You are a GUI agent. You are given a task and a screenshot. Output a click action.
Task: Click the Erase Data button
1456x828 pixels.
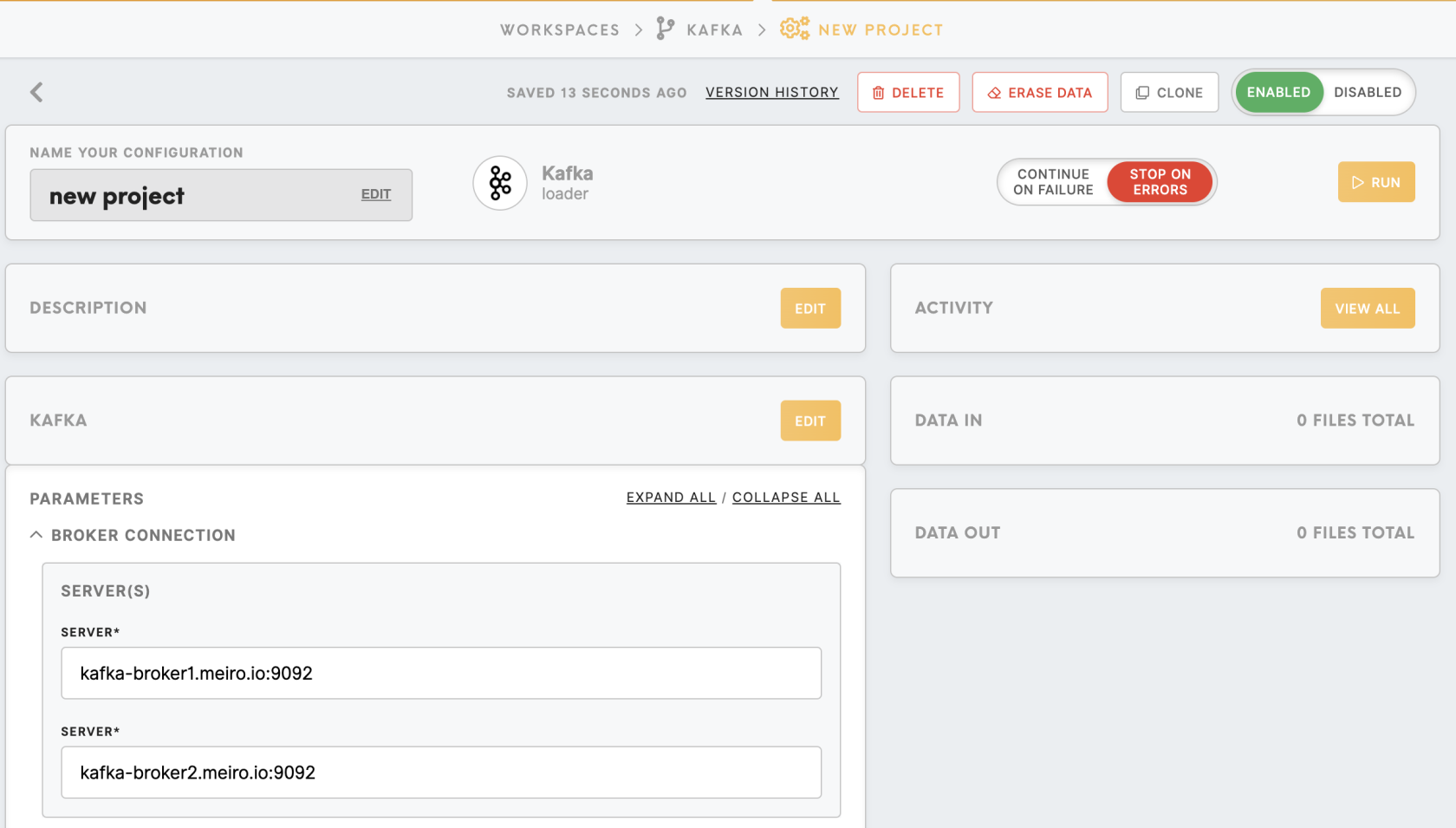(x=1040, y=92)
